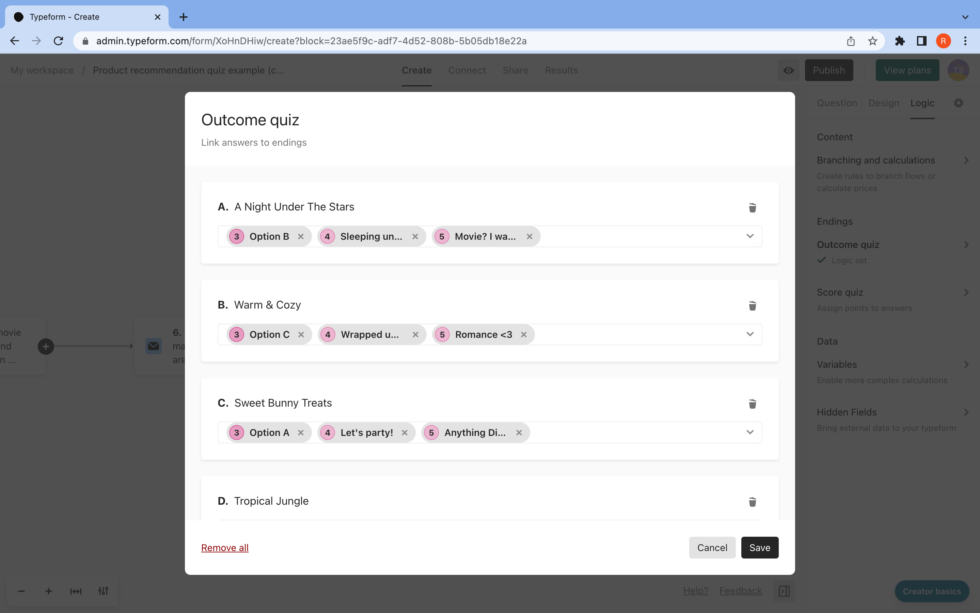Toggle the form preview eye icon
The height and width of the screenshot is (613, 980).
pos(788,70)
